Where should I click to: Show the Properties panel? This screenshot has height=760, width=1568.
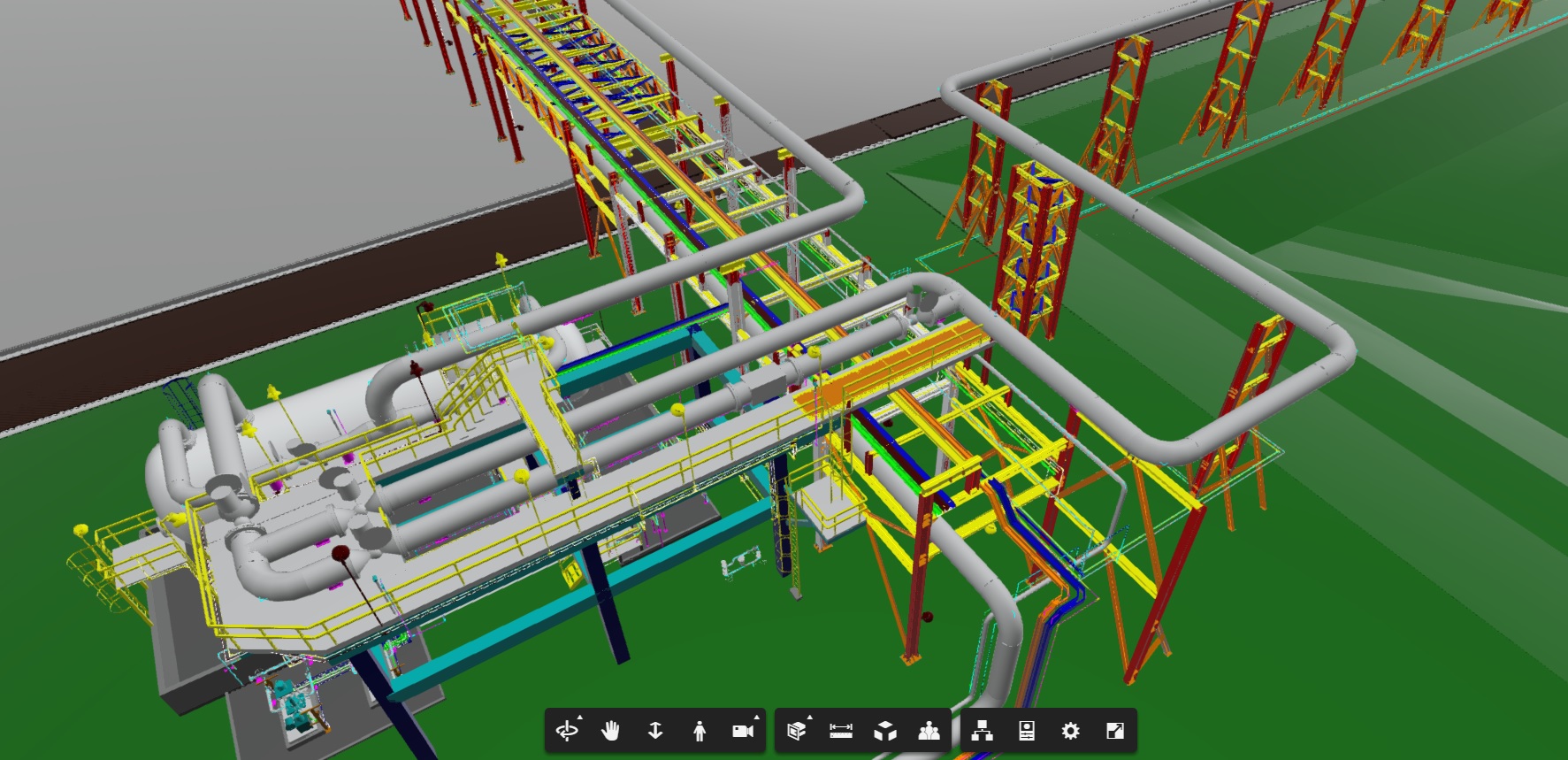pyautogui.click(x=1026, y=731)
